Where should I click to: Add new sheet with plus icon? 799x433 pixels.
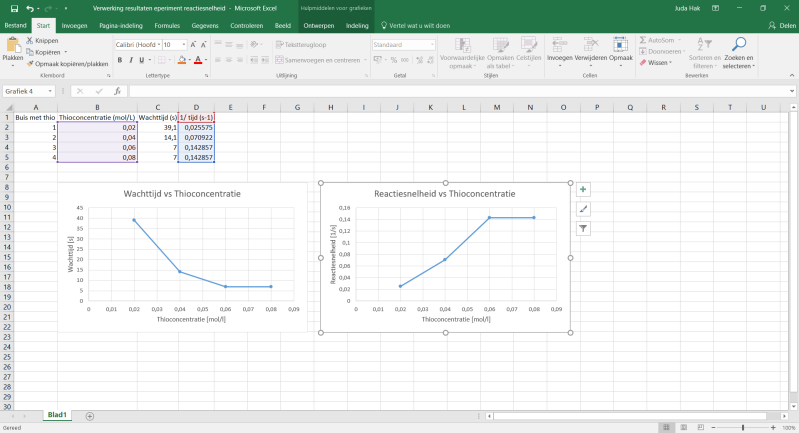coord(90,415)
